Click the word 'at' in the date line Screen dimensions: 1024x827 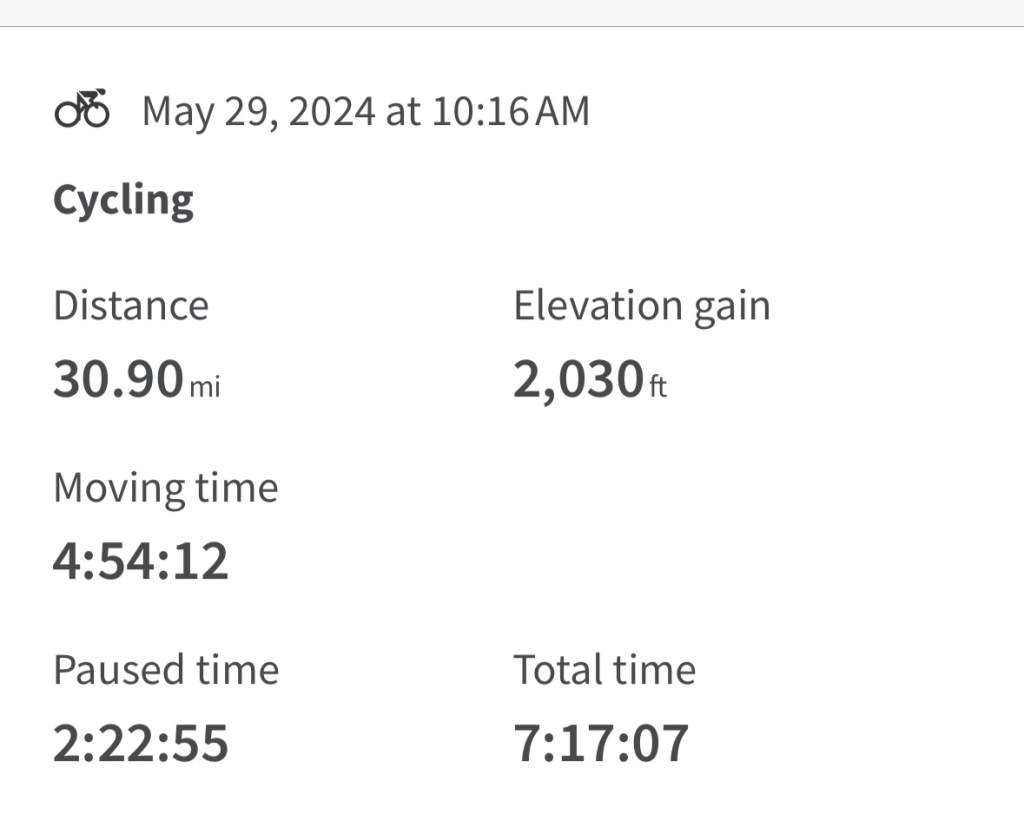402,111
